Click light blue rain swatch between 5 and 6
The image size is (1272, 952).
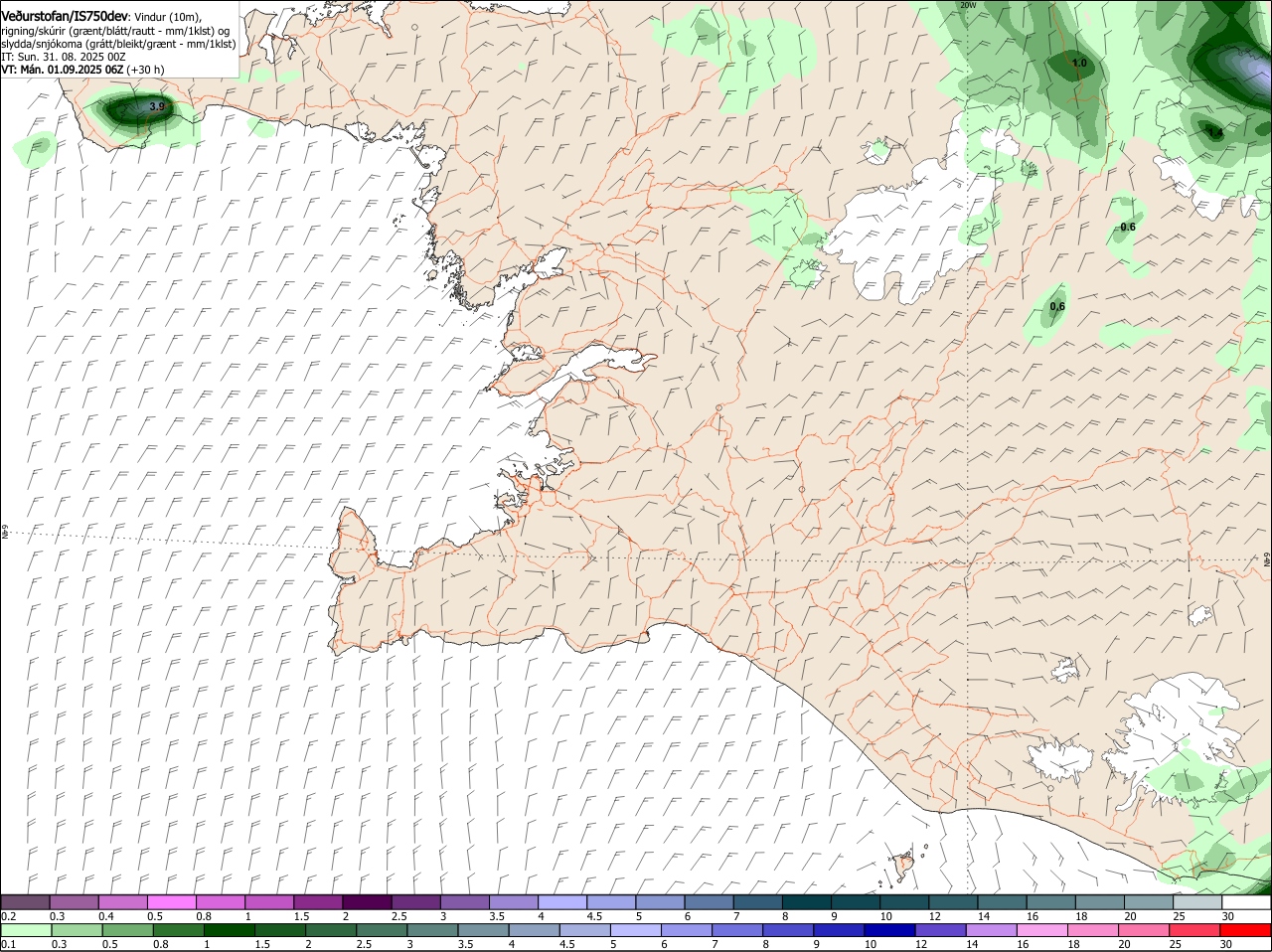click(x=638, y=930)
